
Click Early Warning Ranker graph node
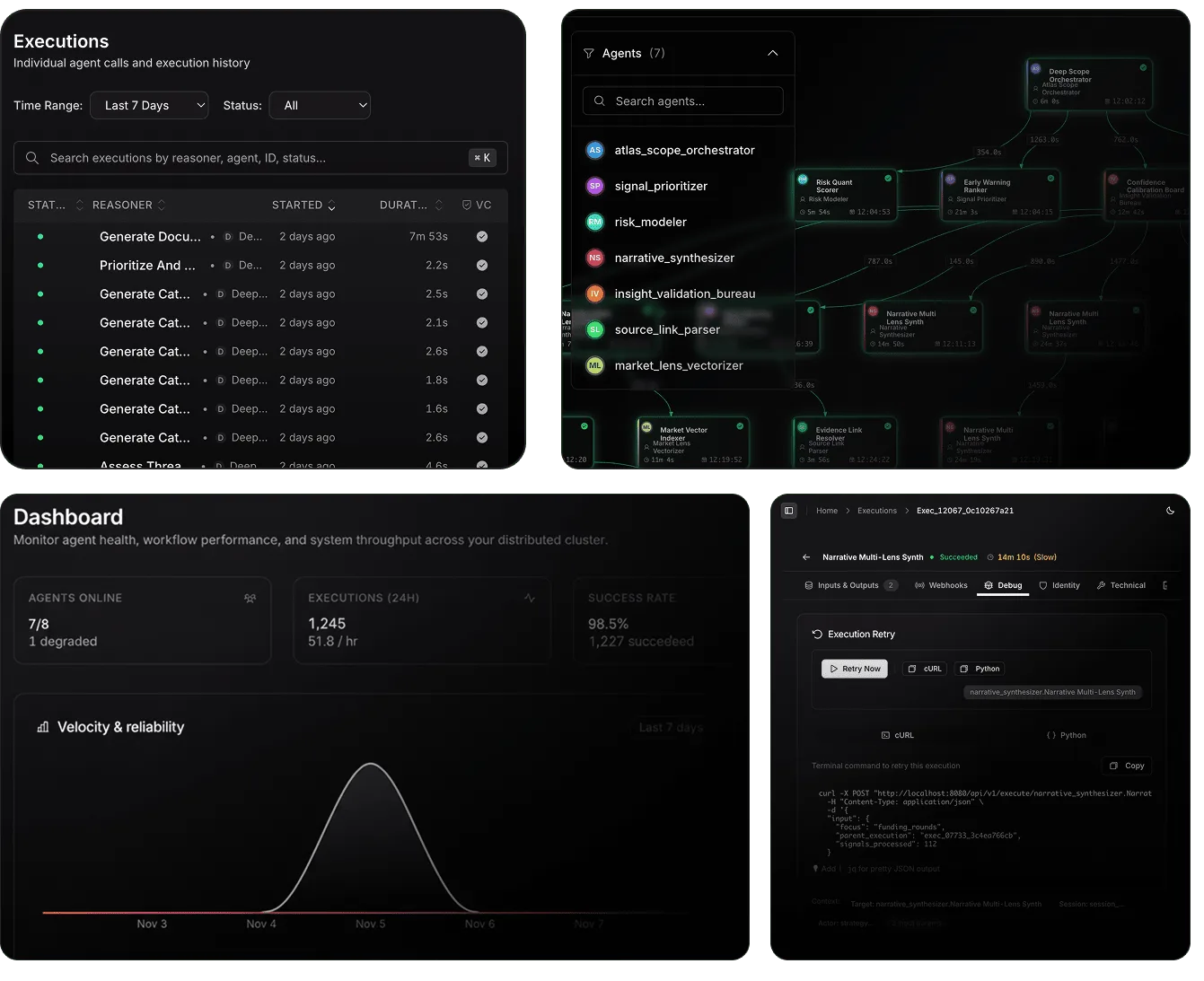coord(999,195)
